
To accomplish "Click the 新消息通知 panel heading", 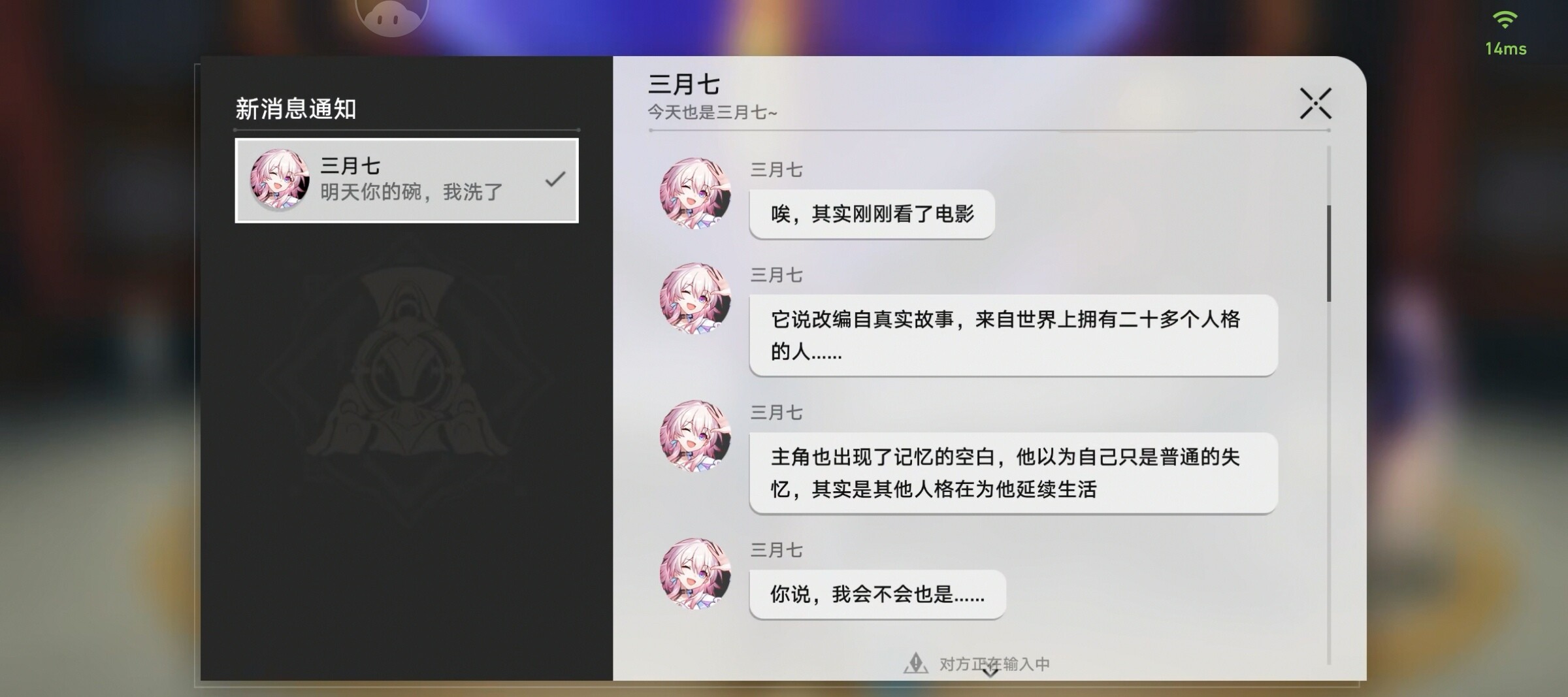I will tap(295, 109).
